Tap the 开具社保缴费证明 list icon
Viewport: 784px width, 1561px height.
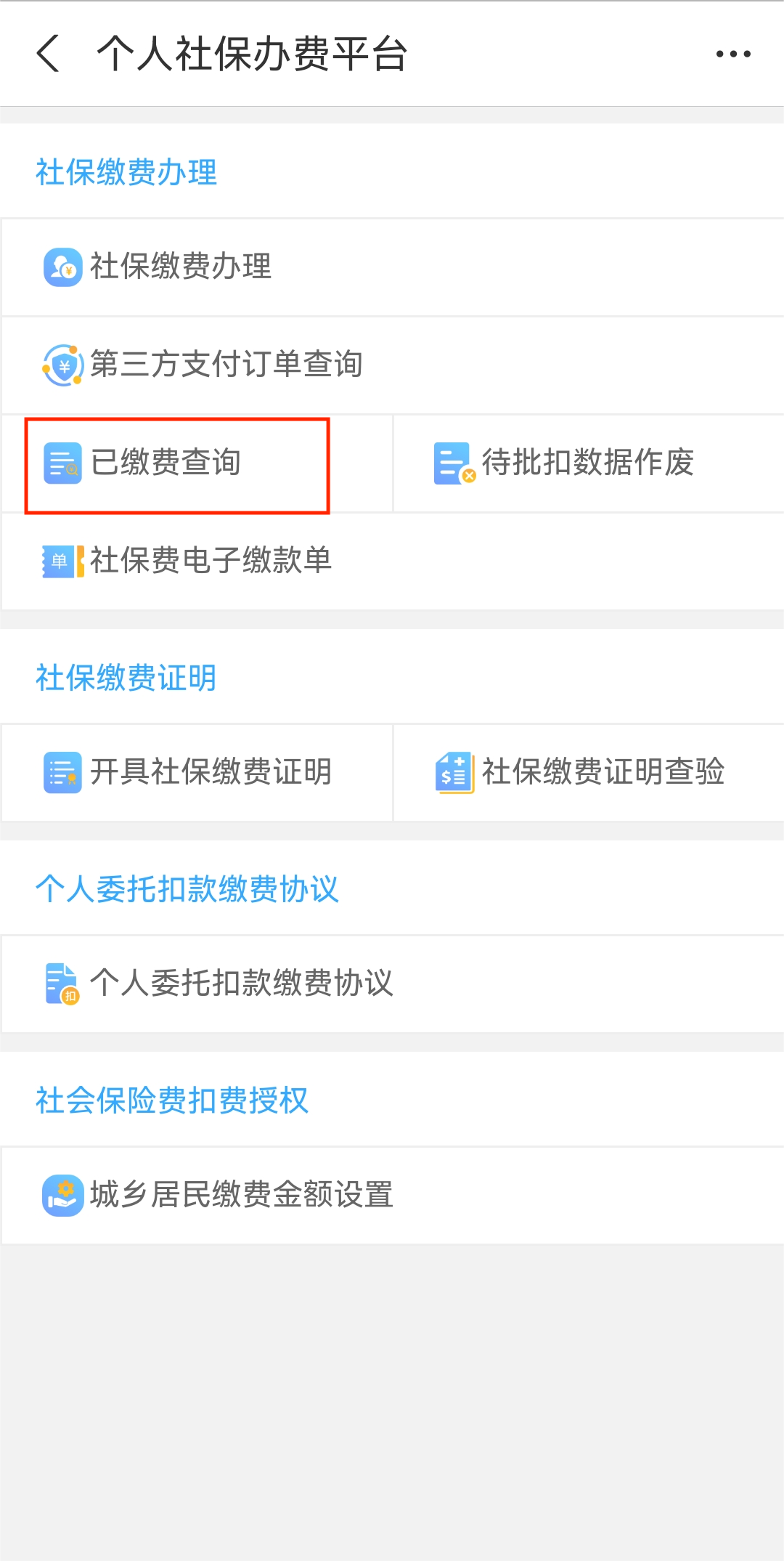point(62,772)
